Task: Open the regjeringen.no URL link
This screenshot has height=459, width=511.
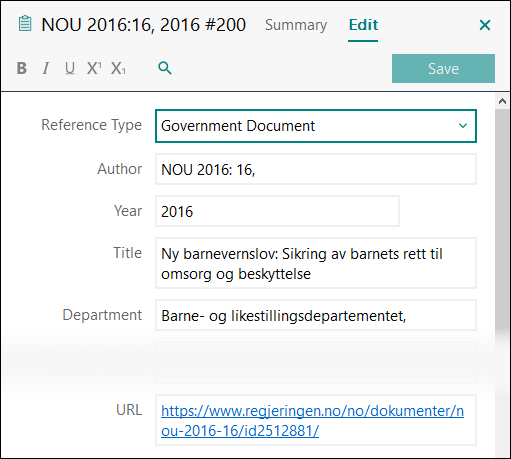Action: point(312,421)
